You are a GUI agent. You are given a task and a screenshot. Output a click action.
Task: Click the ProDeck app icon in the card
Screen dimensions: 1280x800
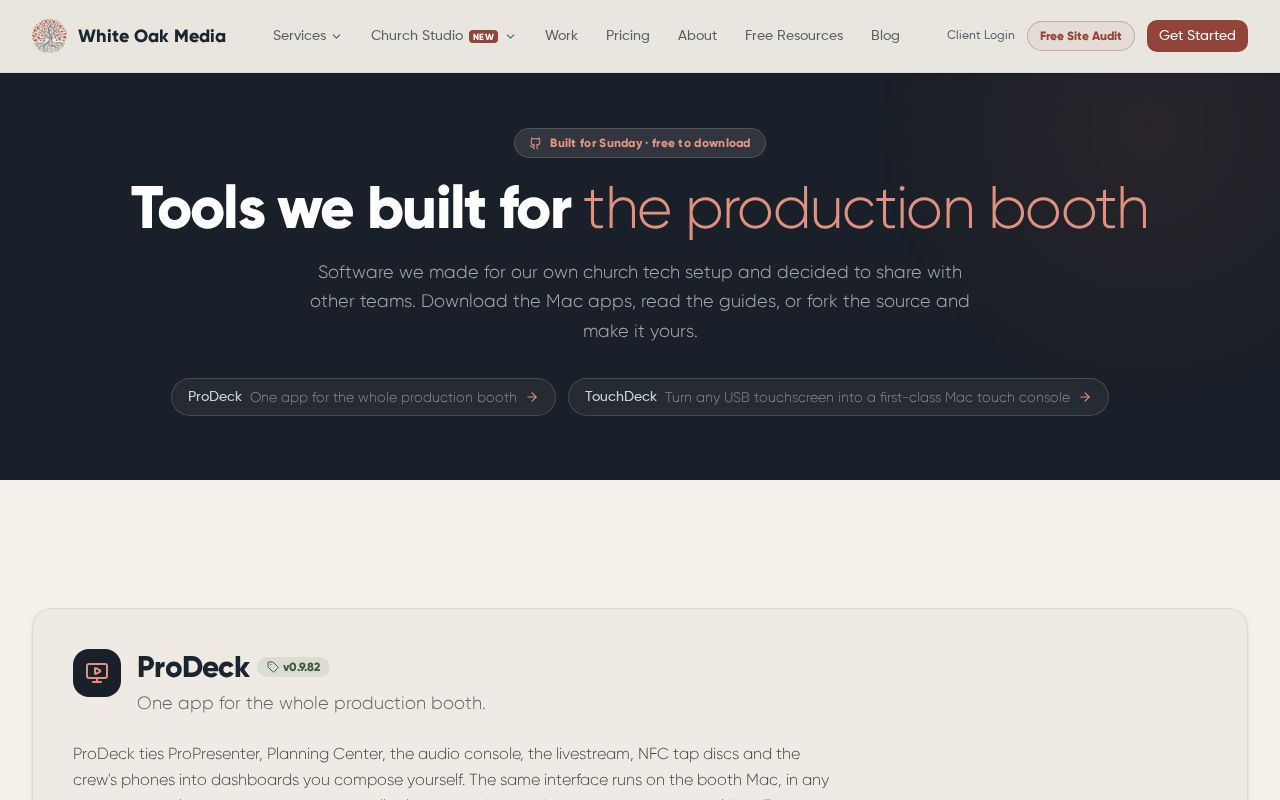click(x=97, y=673)
